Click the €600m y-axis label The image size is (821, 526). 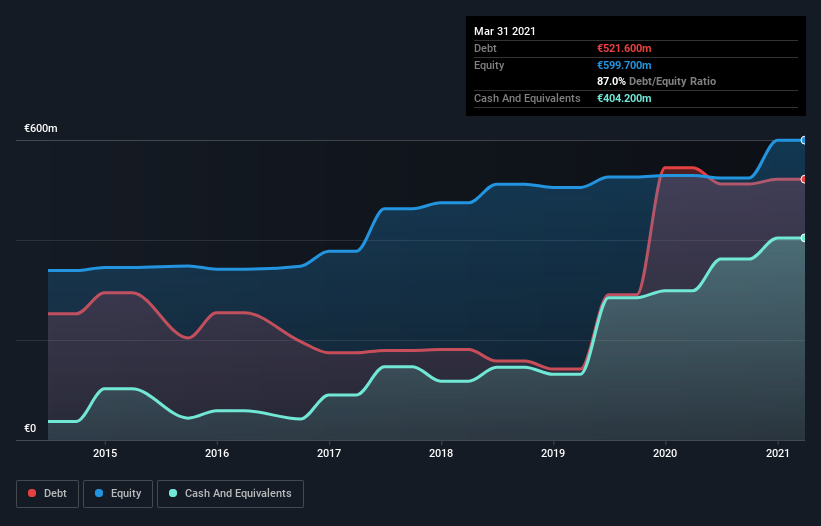coord(41,129)
